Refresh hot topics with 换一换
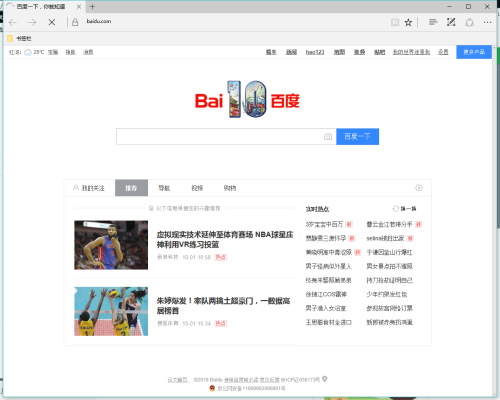Image resolution: width=500 pixels, height=400 pixels. click(x=408, y=209)
